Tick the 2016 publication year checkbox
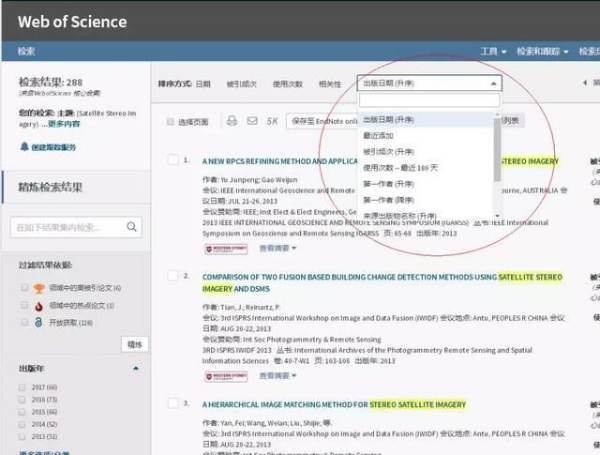This screenshot has height=455, width=600. pyautogui.click(x=22, y=400)
